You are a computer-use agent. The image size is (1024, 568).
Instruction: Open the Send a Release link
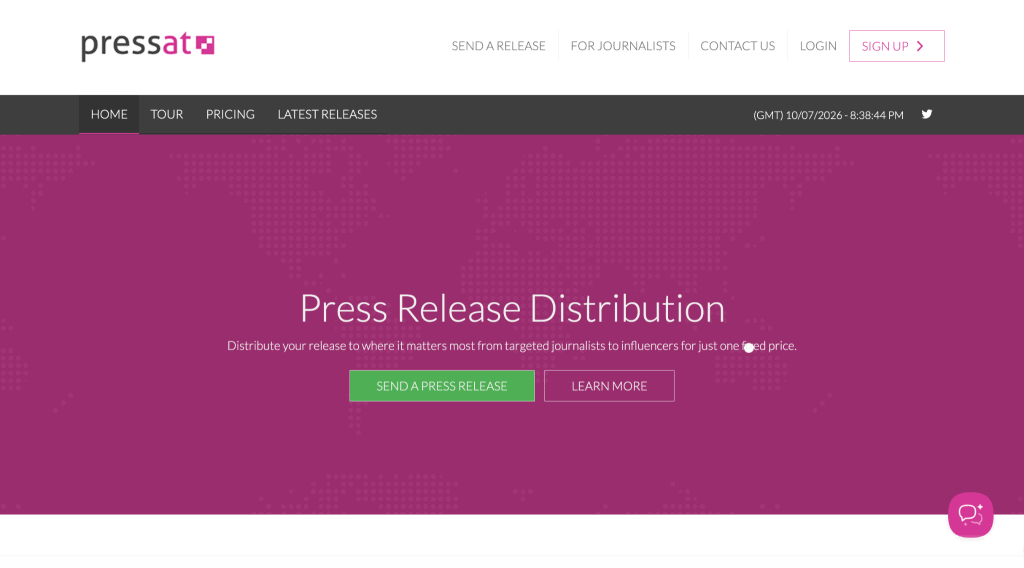point(498,46)
